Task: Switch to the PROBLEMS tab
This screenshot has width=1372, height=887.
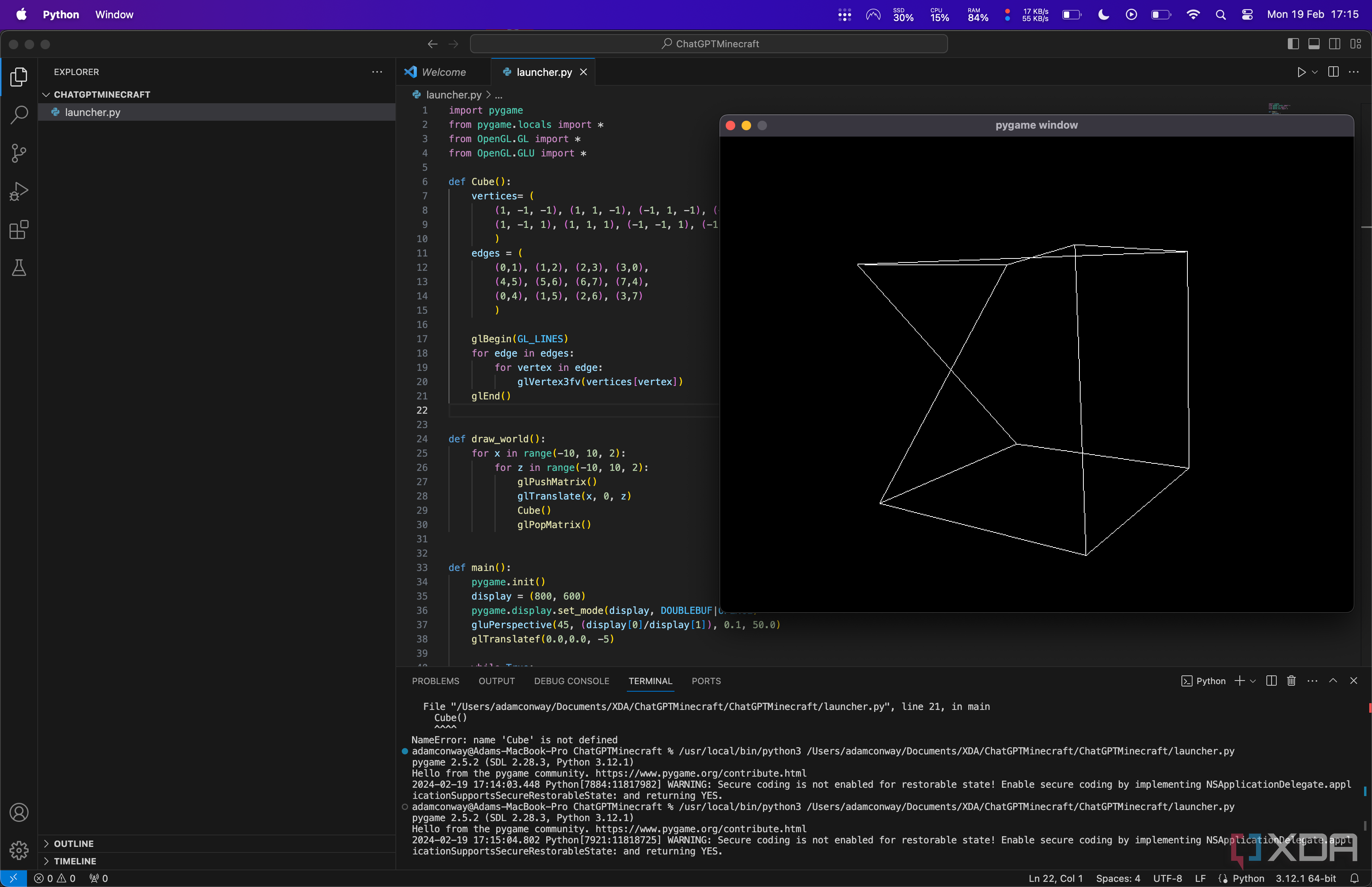Action: pos(435,681)
